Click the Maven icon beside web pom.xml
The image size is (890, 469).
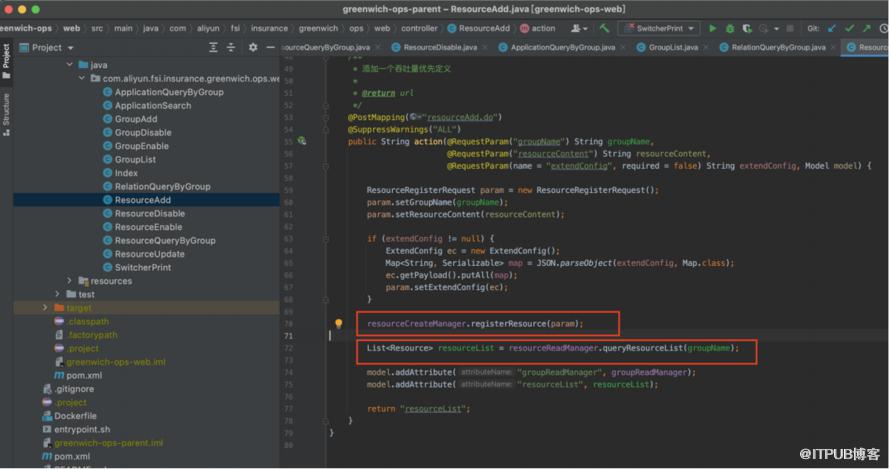[x=59, y=375]
